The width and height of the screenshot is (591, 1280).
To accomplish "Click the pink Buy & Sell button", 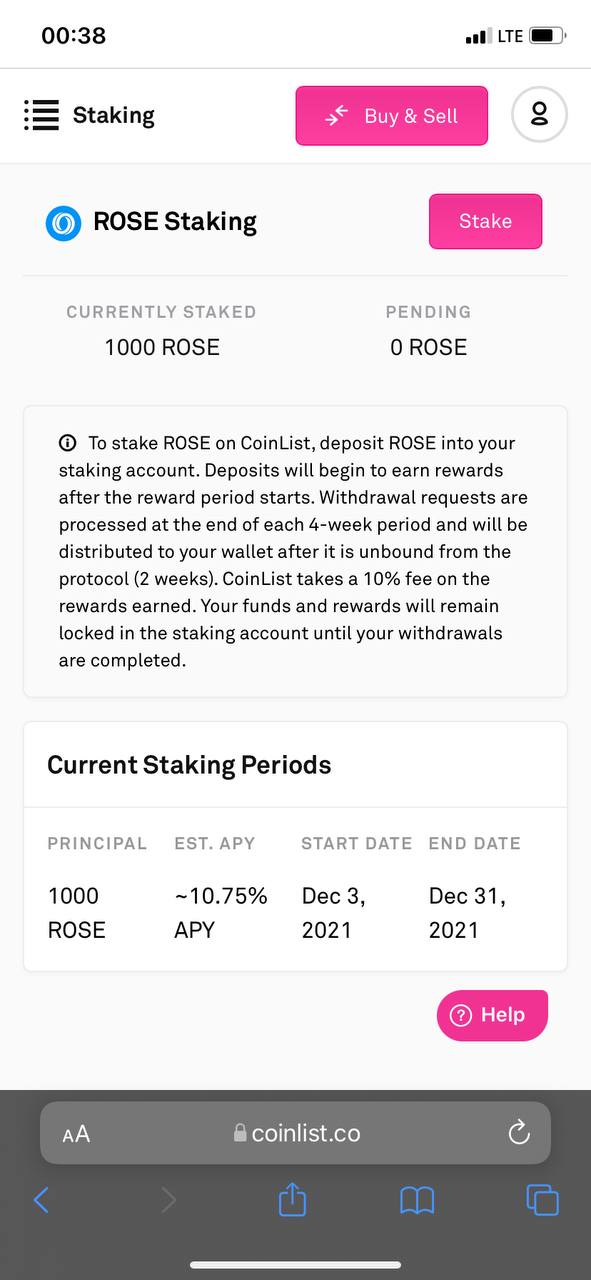I will [392, 116].
